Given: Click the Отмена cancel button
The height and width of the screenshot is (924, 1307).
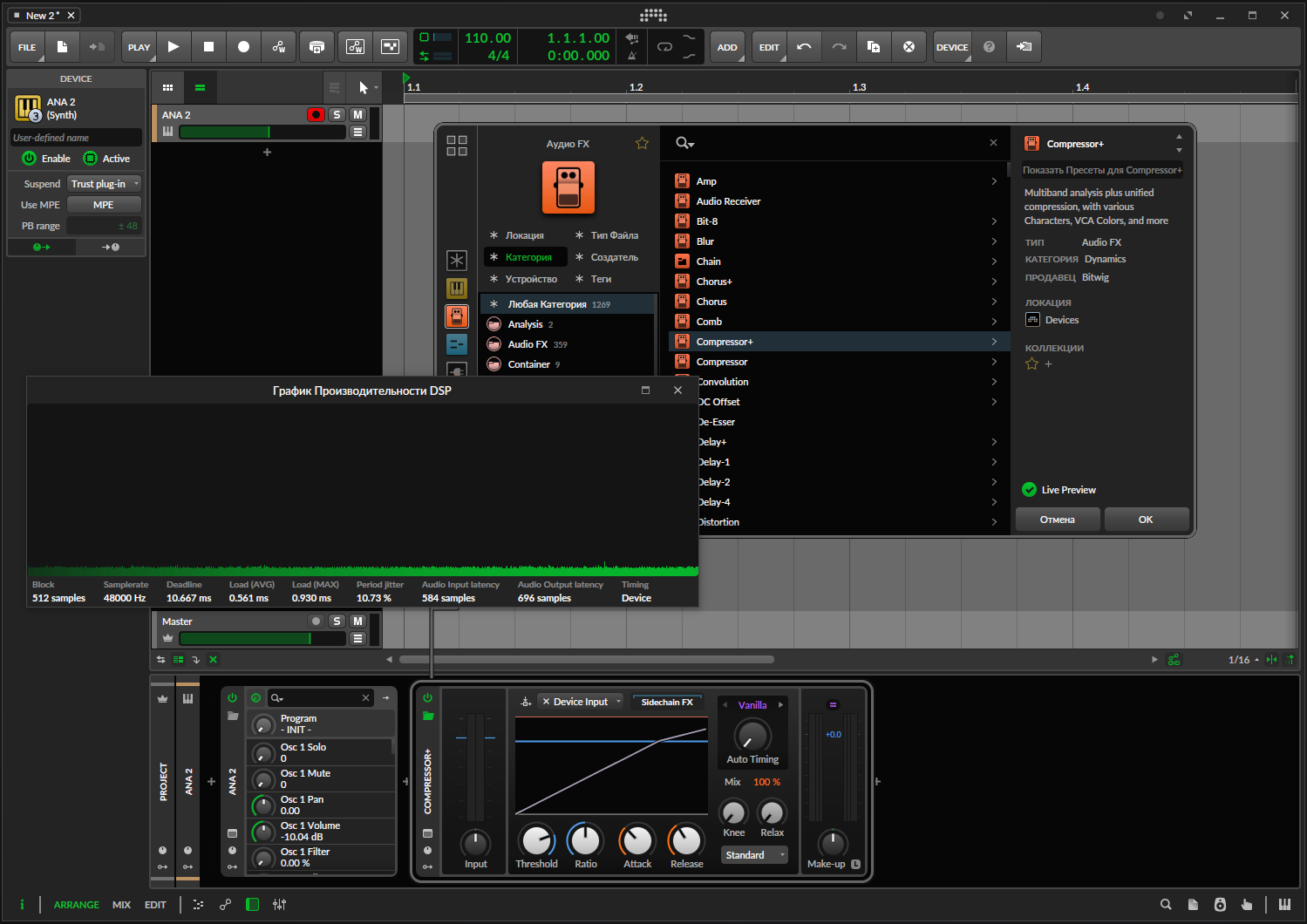Looking at the screenshot, I should [x=1058, y=520].
